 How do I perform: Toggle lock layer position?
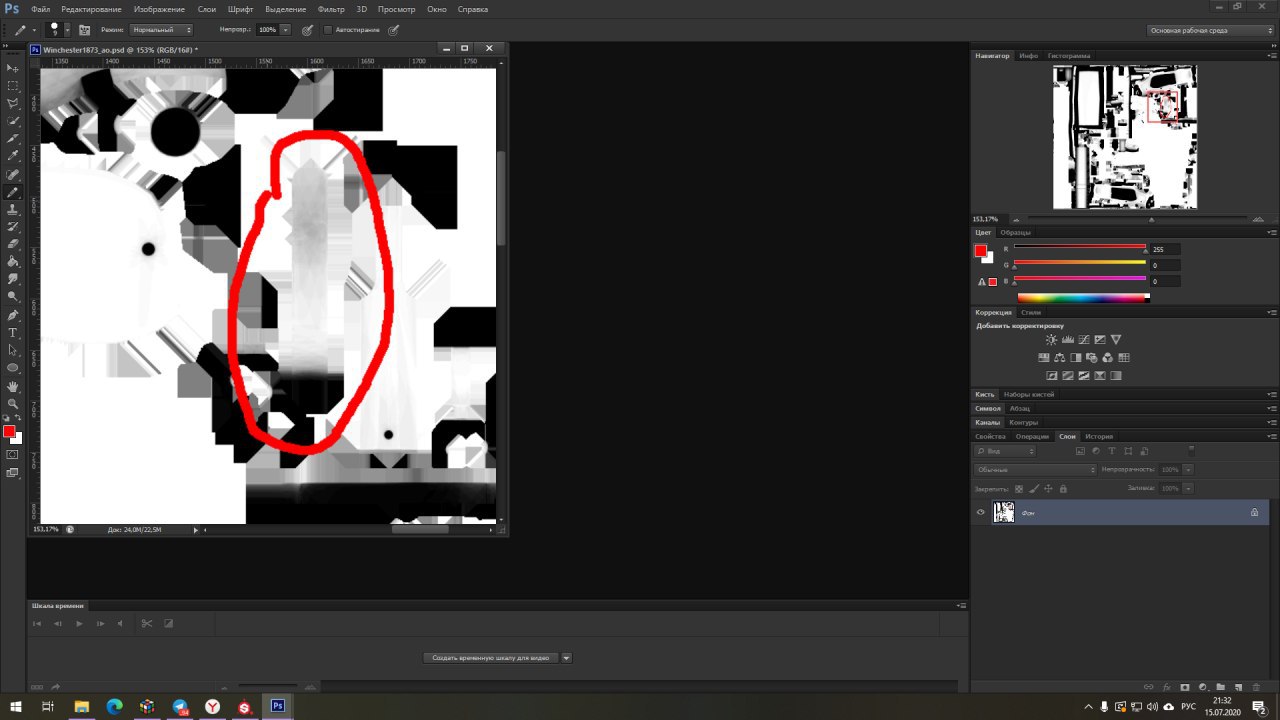[1048, 489]
